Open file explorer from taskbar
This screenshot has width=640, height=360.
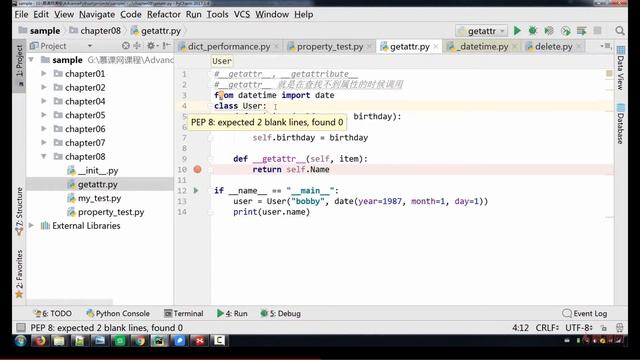[x=60, y=340]
